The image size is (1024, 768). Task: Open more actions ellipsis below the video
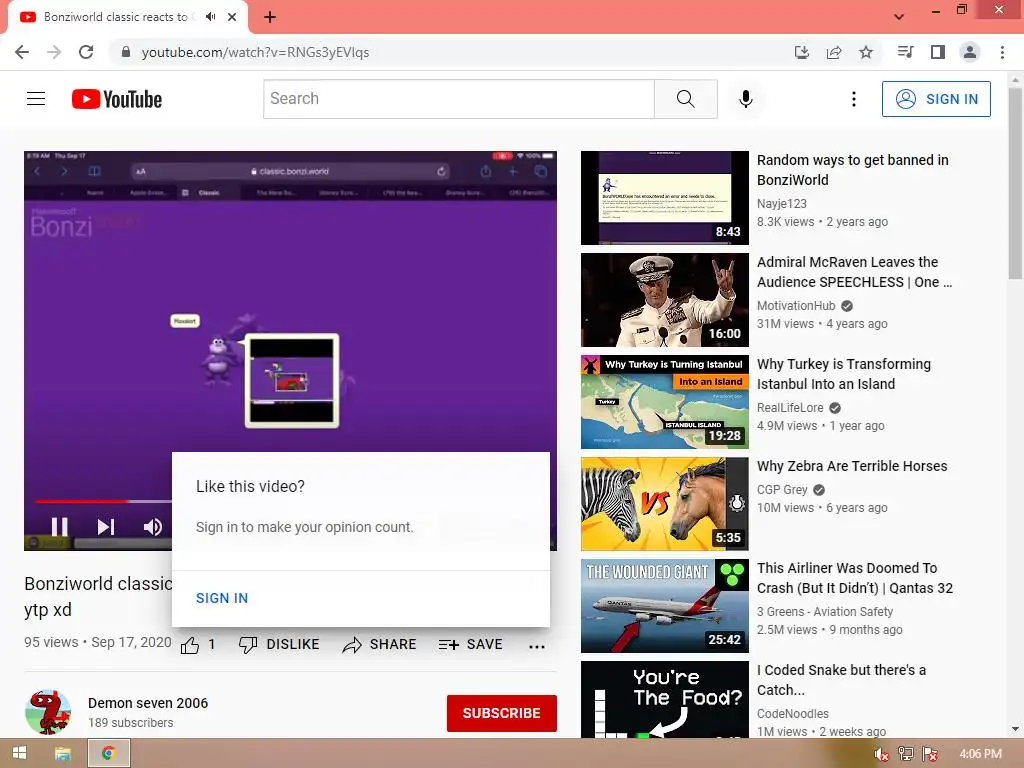(537, 647)
